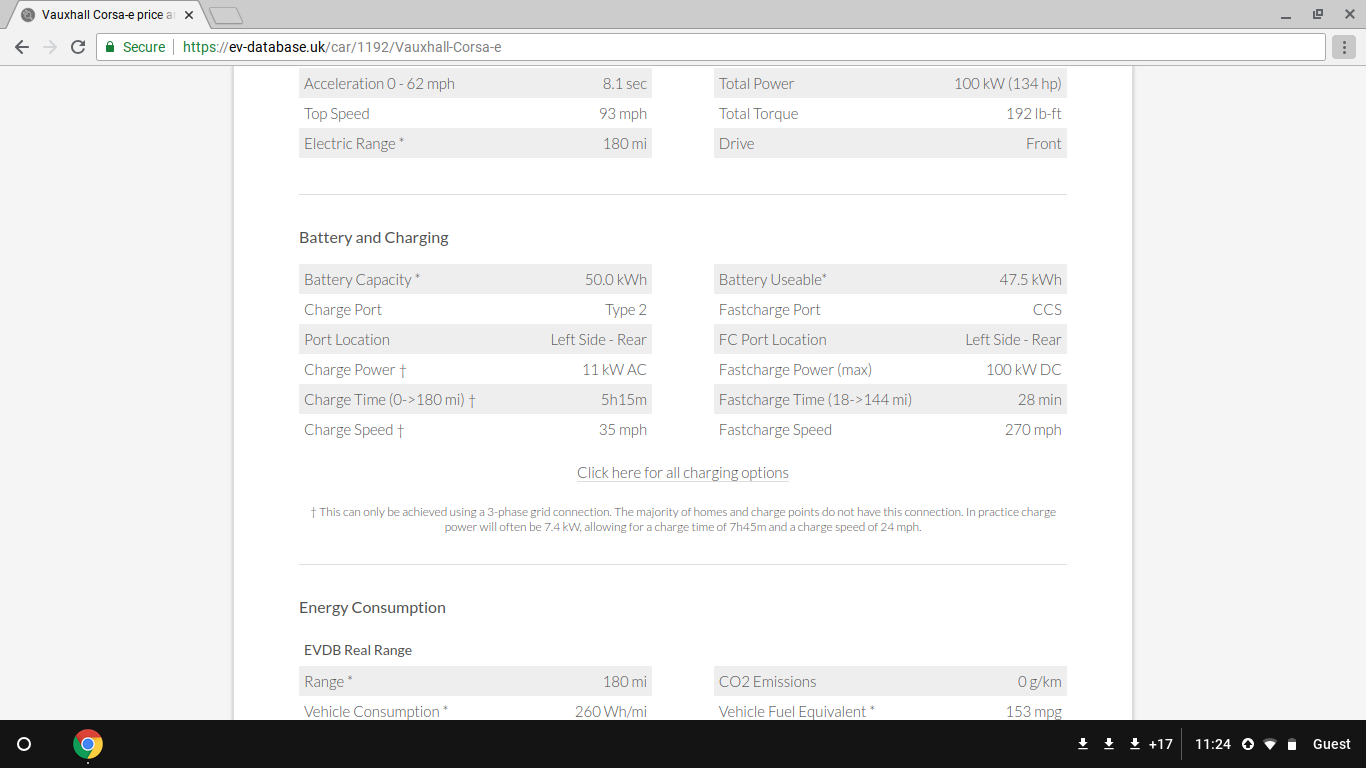The image size is (1366, 768).
Task: Click the Vehicle Consumption 260 Wh/mi value
Action: coord(611,712)
